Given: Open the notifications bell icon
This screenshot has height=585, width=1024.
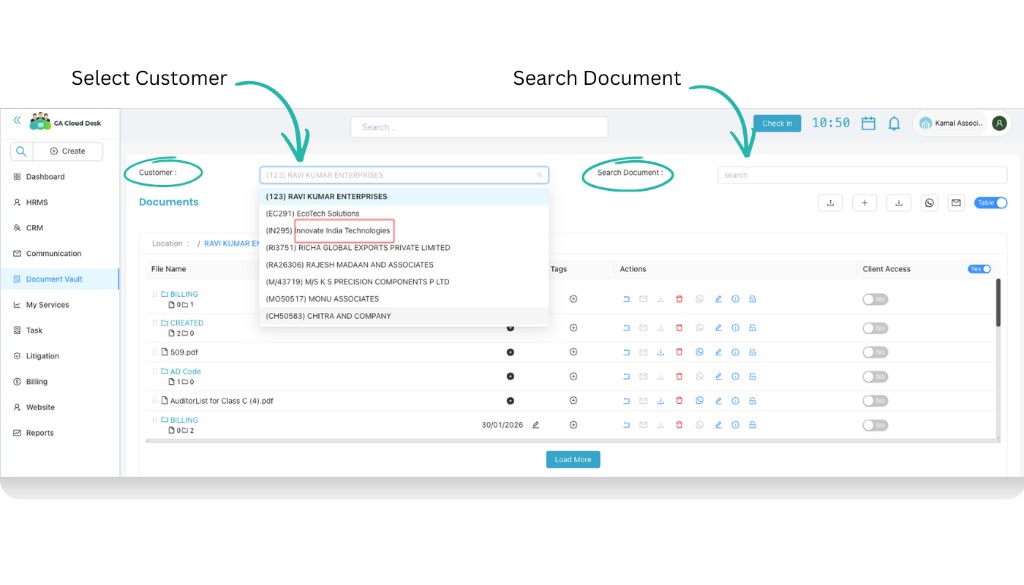Looking at the screenshot, I should (x=895, y=122).
